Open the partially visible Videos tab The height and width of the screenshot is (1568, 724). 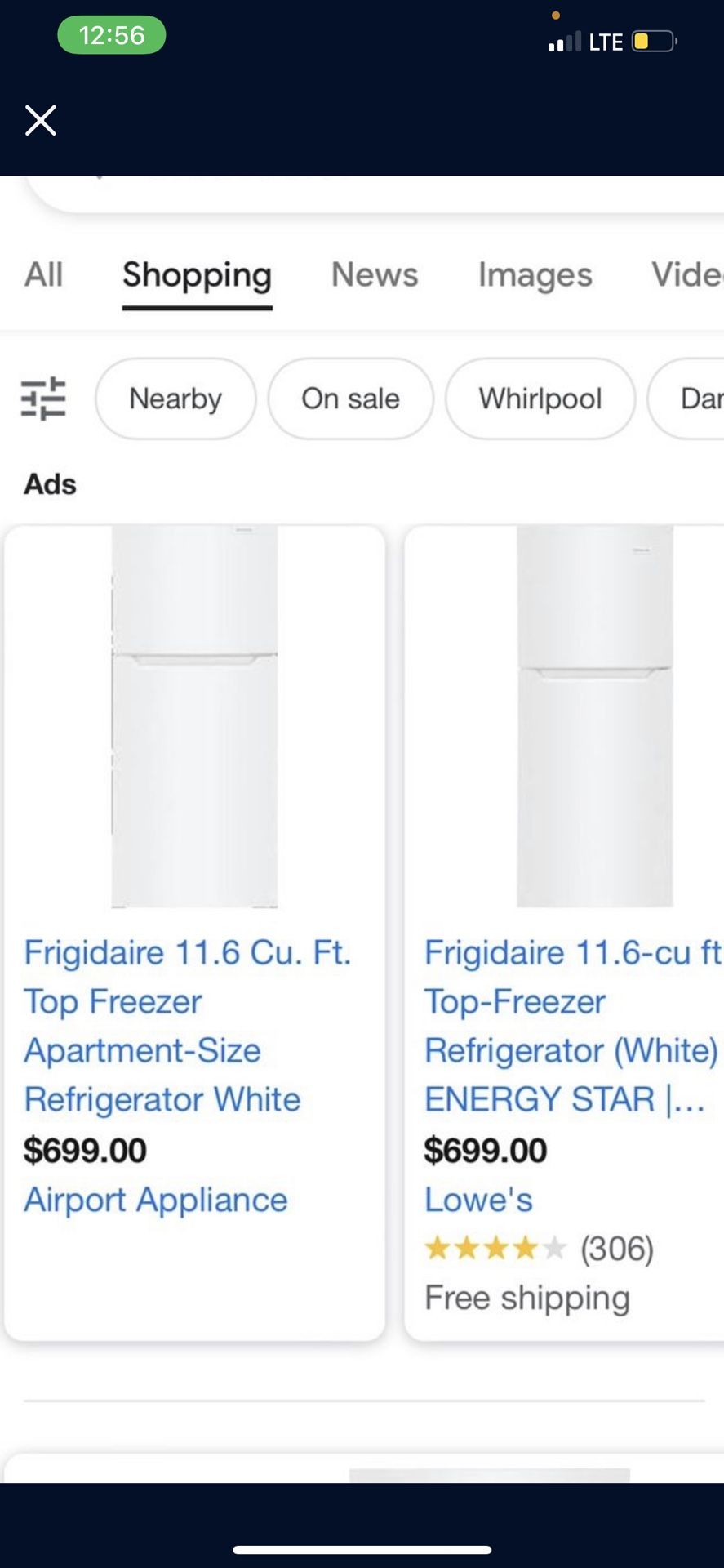(686, 275)
